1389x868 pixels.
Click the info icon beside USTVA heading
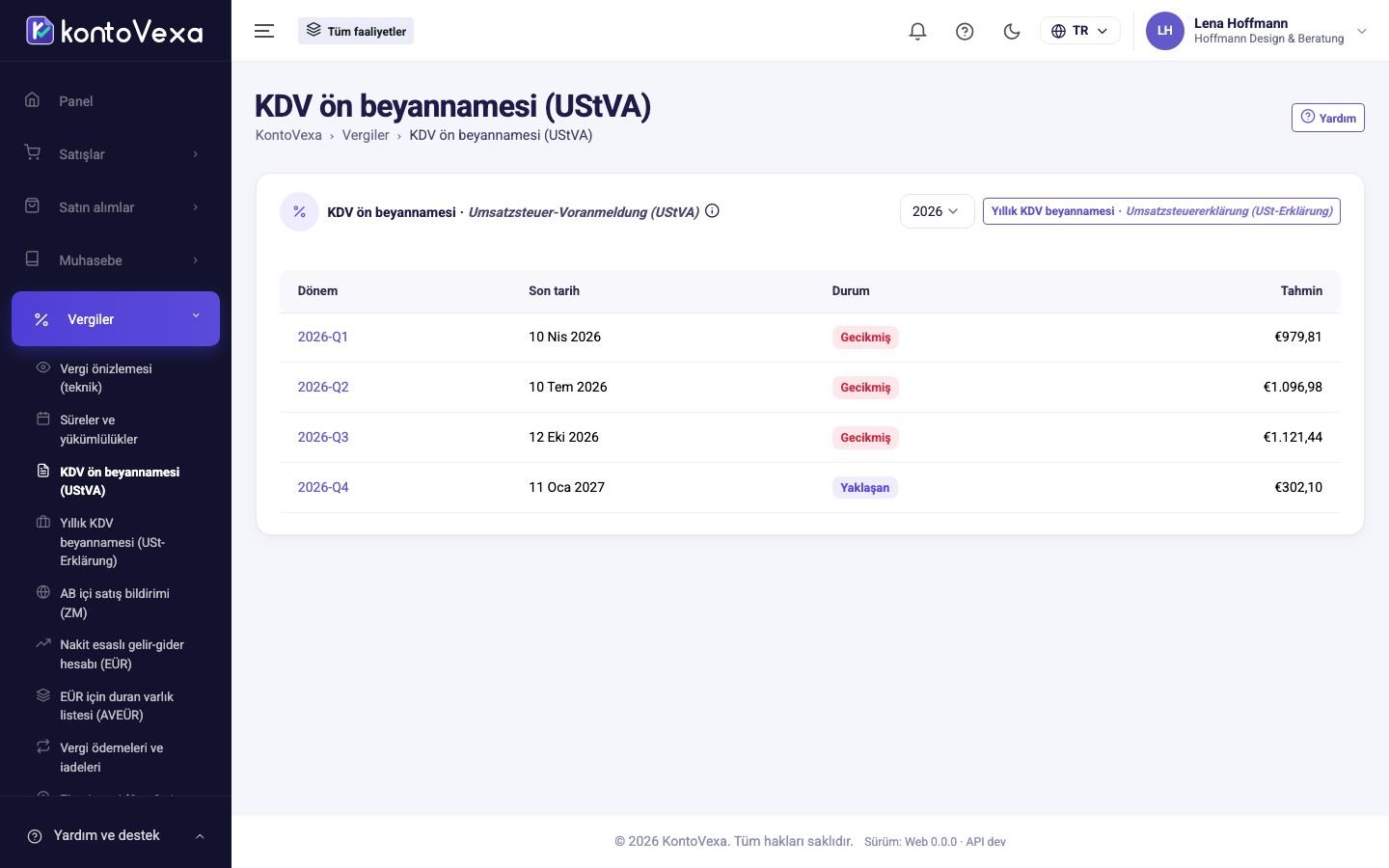click(x=712, y=211)
